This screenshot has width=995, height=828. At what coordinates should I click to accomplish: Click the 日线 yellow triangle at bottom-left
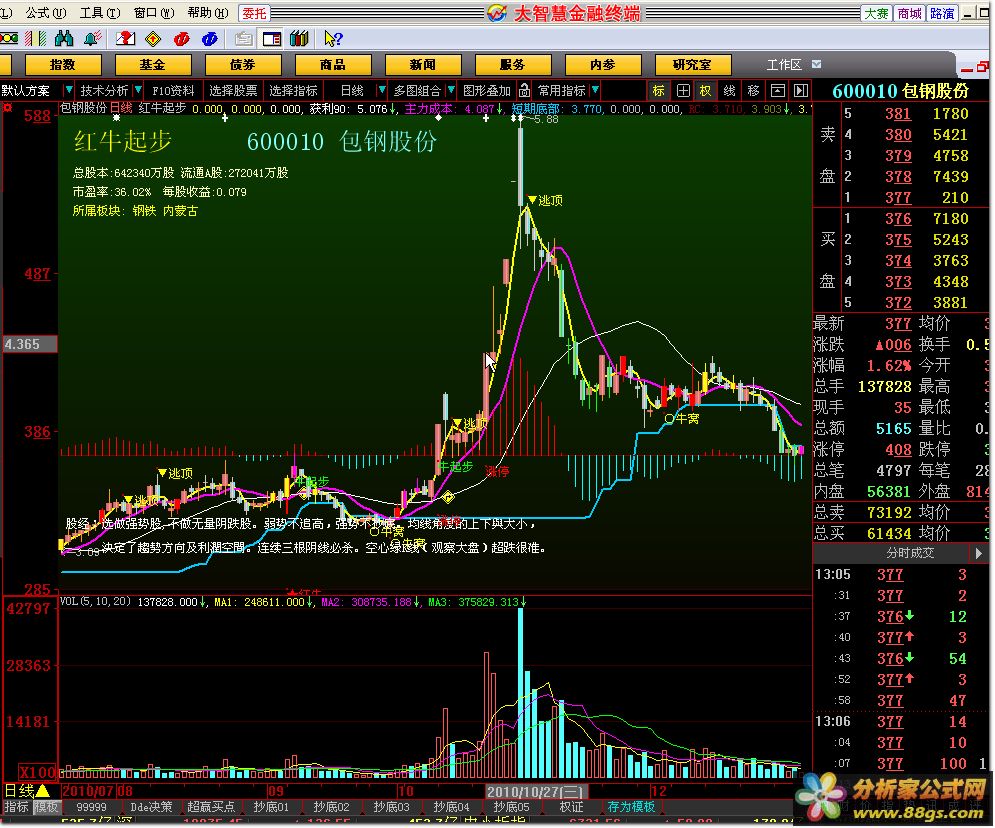pos(43,791)
